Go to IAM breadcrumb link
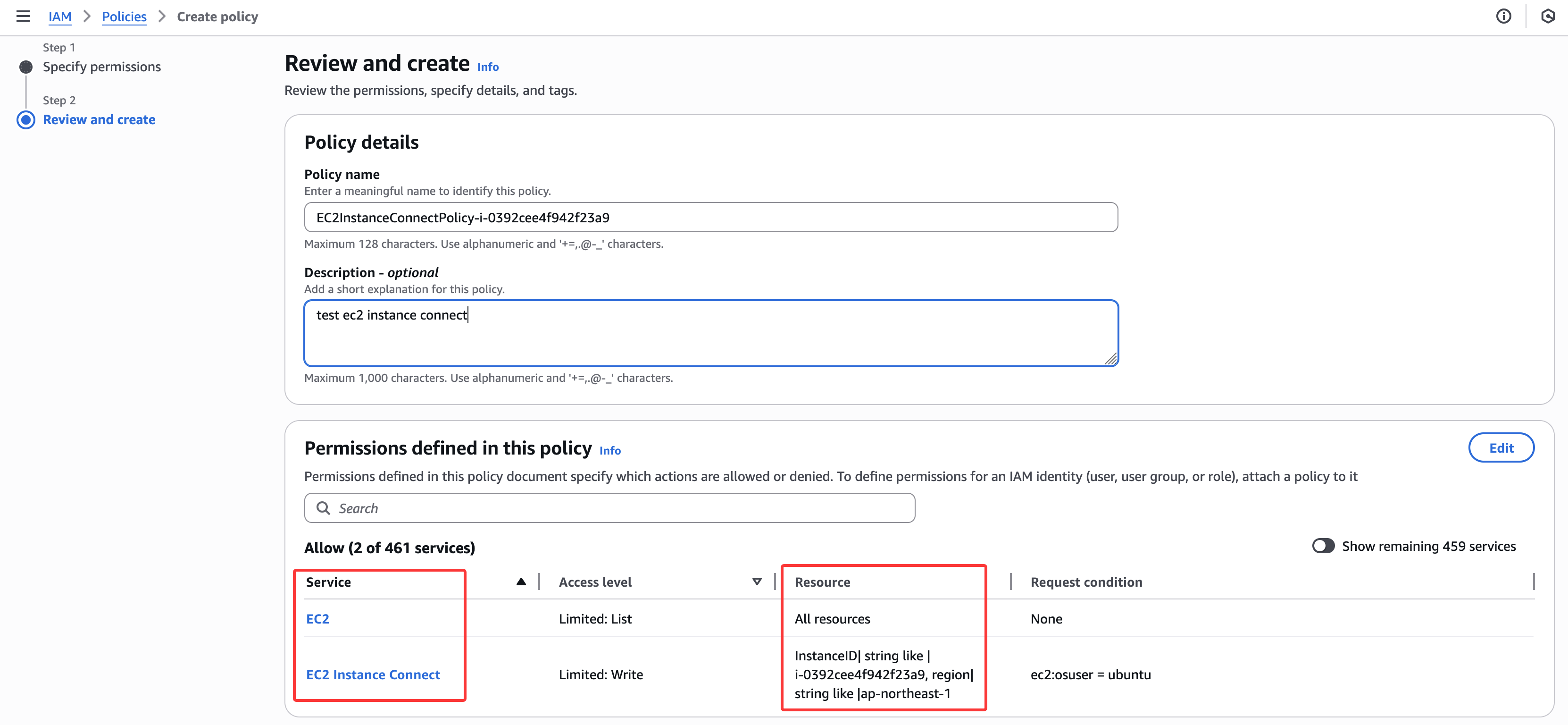Screen dimensions: 1568x725 pos(59,17)
